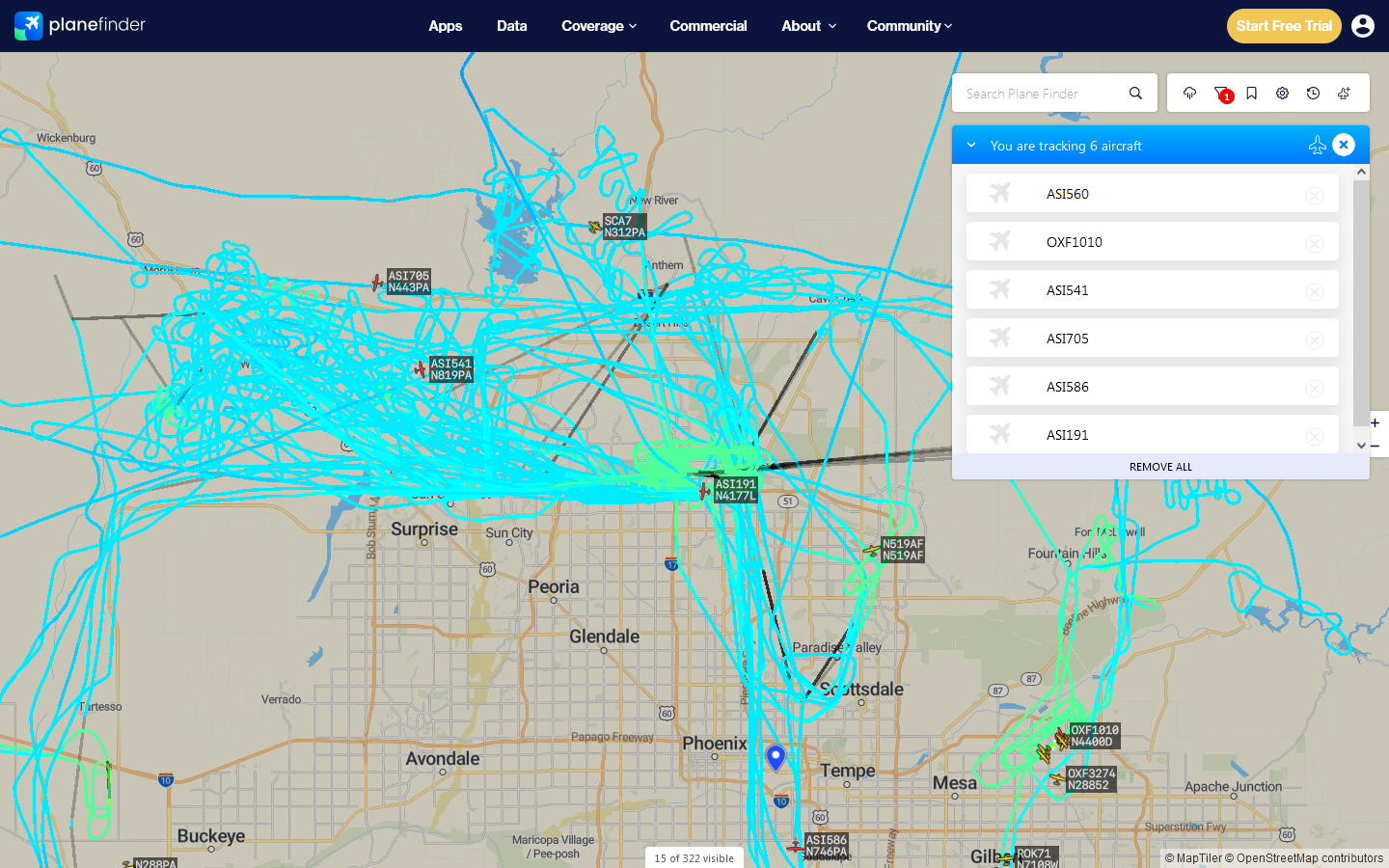Click the search magnifier icon
Viewport: 1389px width, 868px height.
[x=1135, y=94]
